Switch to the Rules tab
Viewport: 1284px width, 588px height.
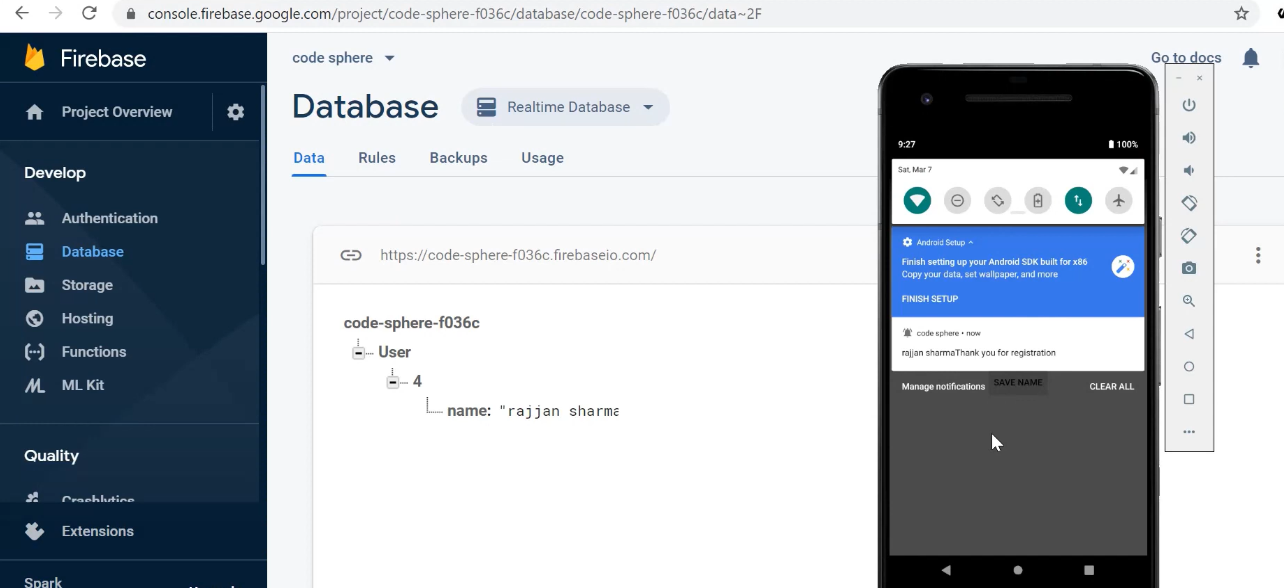pos(377,158)
